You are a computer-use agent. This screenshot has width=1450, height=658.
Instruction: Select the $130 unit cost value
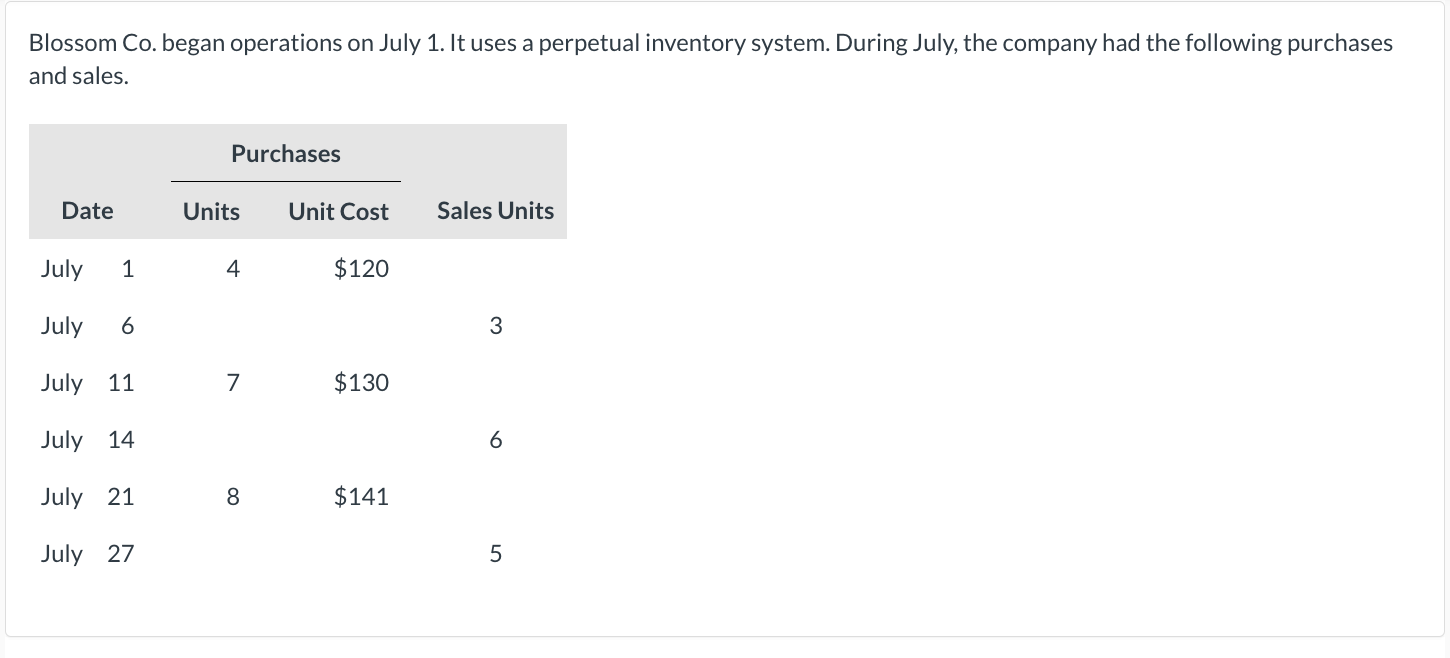click(361, 383)
